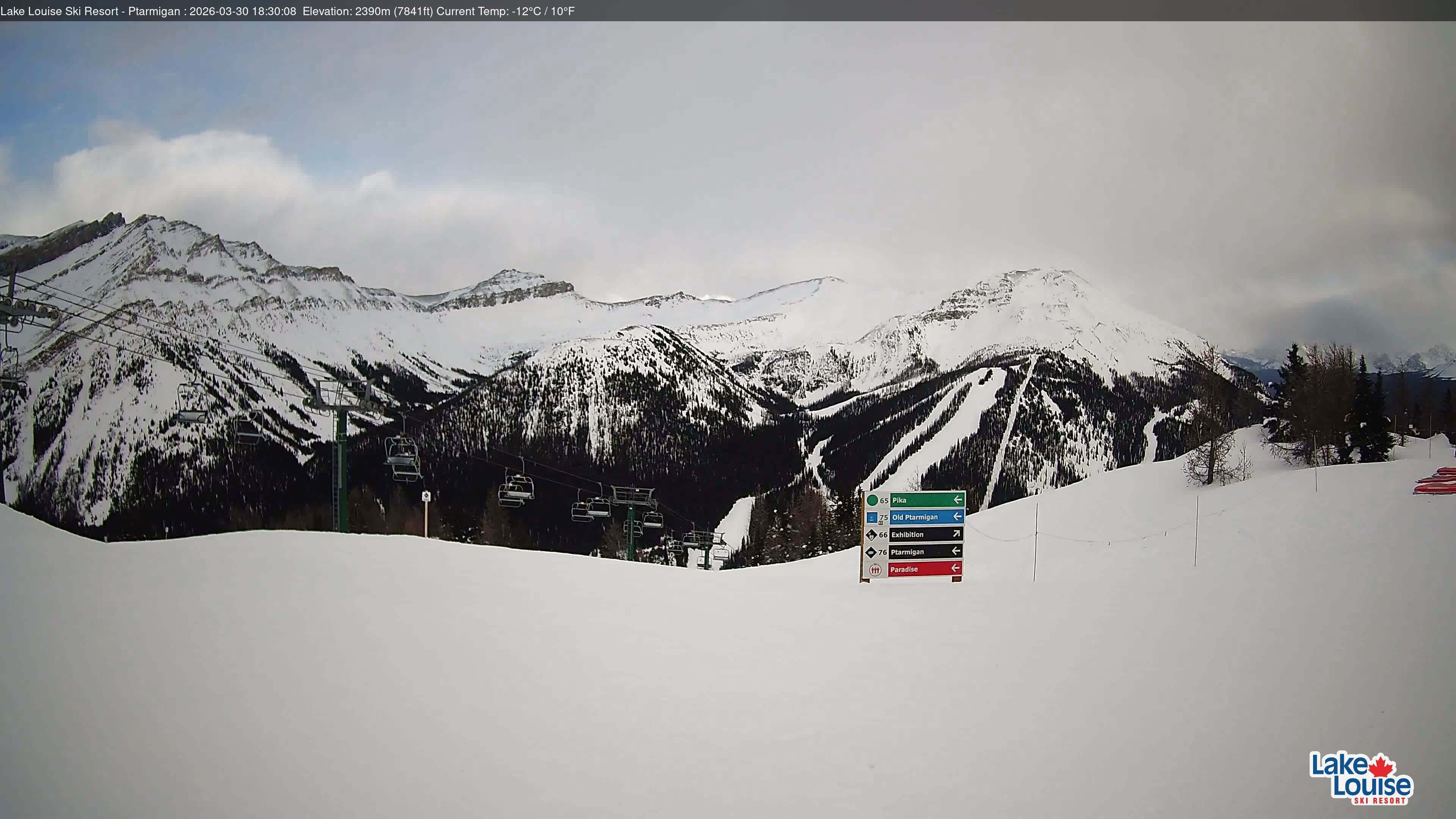Image resolution: width=1456 pixels, height=819 pixels.
Task: Click the Ptarmigan black sign label
Action: (x=907, y=552)
